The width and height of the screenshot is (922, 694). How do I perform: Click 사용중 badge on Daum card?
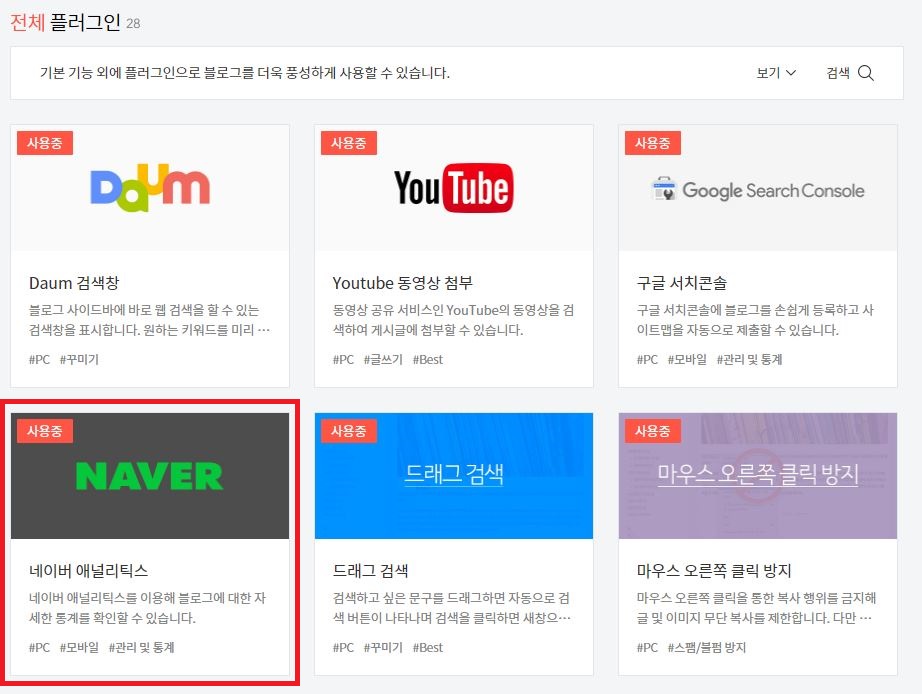45,143
